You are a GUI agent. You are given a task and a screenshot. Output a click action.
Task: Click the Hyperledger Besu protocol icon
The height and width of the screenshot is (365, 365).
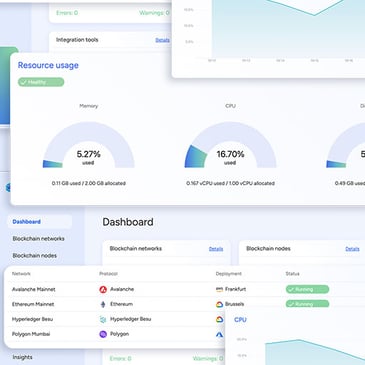[103, 319]
